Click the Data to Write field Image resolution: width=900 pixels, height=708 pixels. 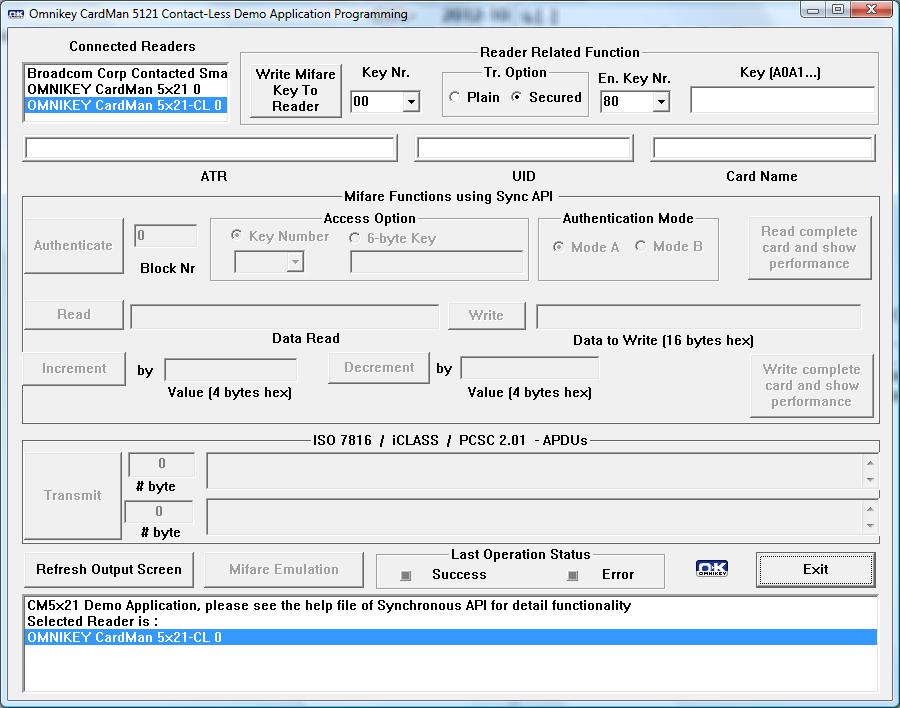click(699, 316)
